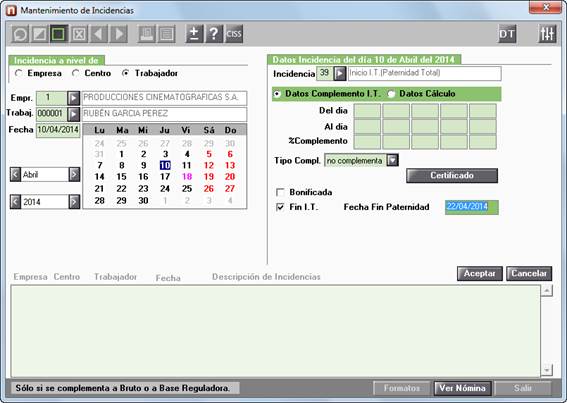
Task: Uncheck the Fin I.T. checkbox
Action: (x=280, y=207)
